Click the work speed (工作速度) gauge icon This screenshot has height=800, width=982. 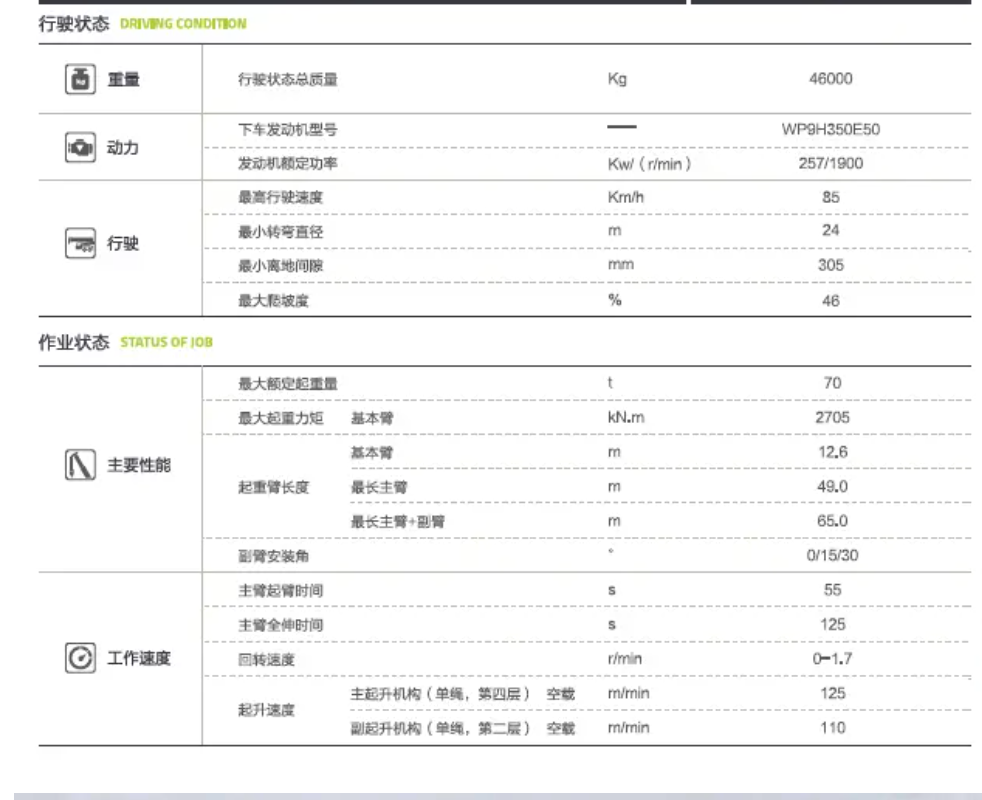80,658
